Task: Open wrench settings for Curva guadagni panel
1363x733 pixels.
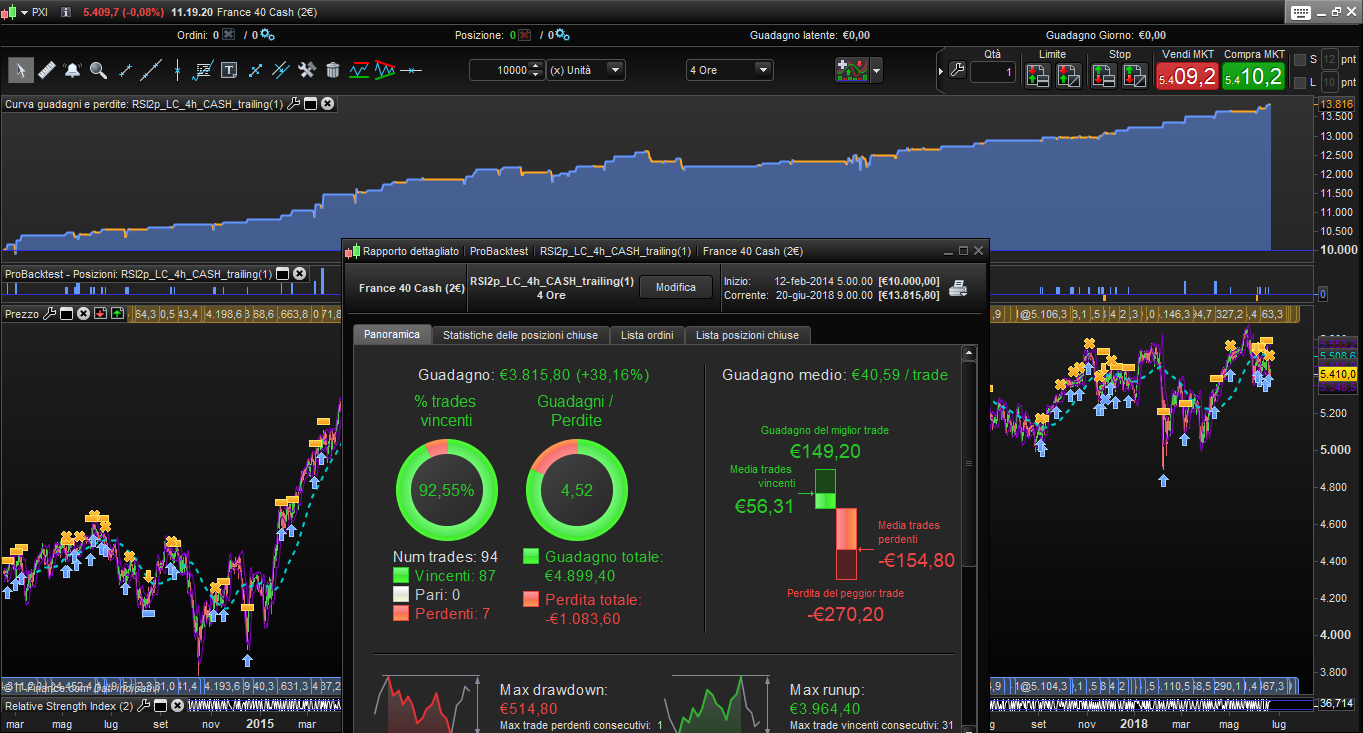Action: point(293,103)
